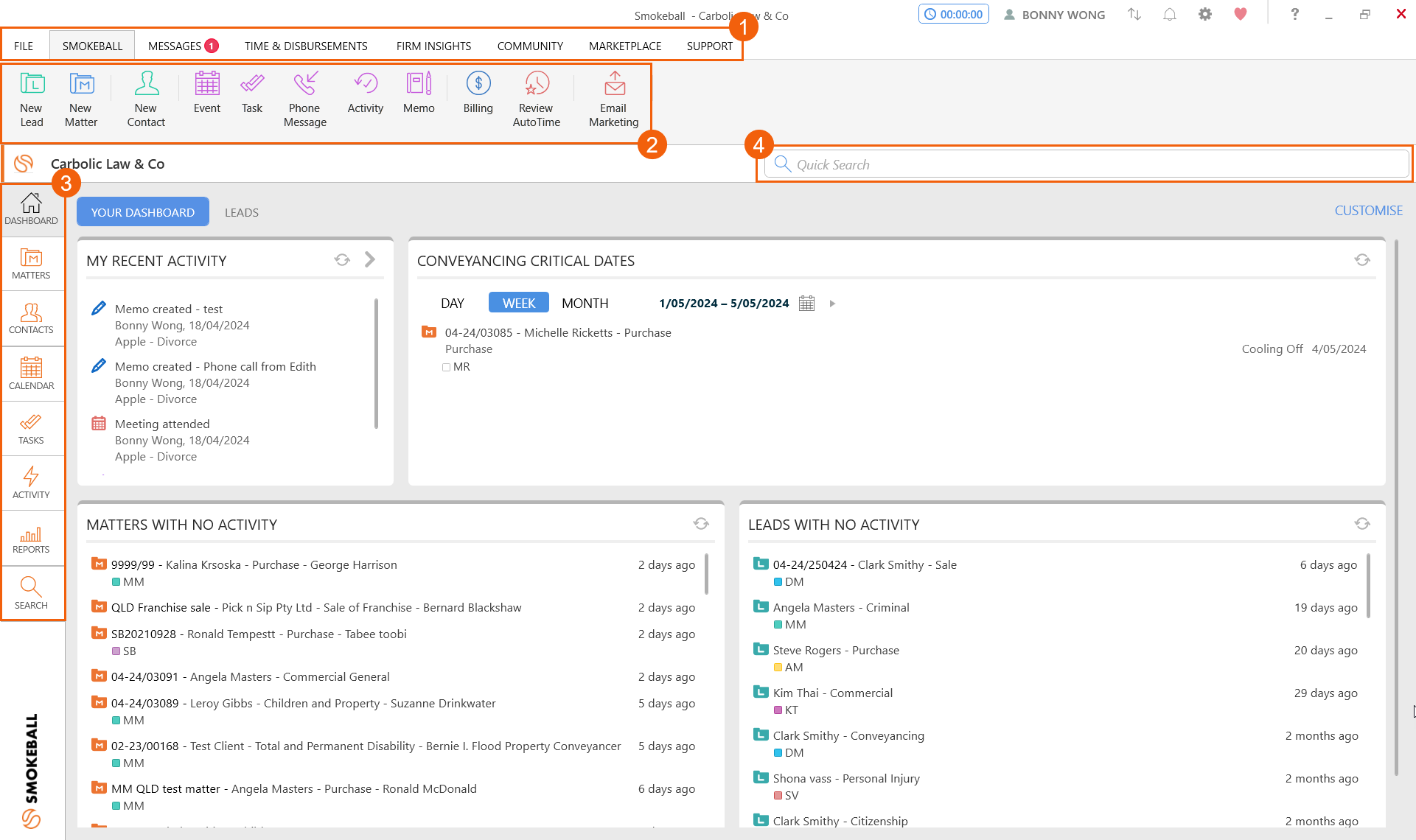Open TIME & DISBURSEMENTS tab
Viewport: 1416px width, 840px height.
point(306,46)
